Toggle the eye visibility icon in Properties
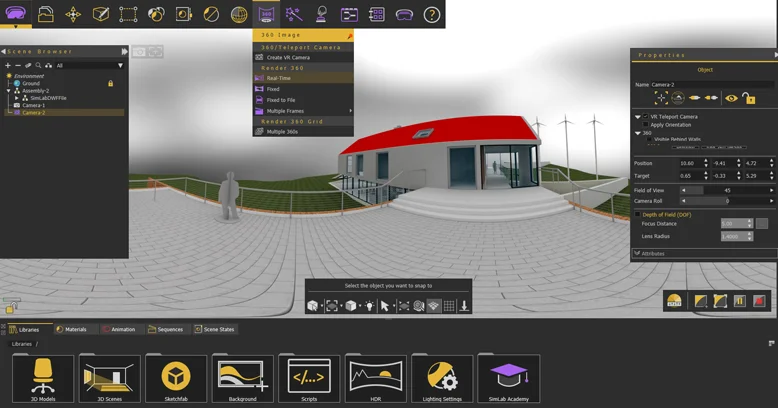This screenshot has width=778, height=408. click(x=731, y=98)
